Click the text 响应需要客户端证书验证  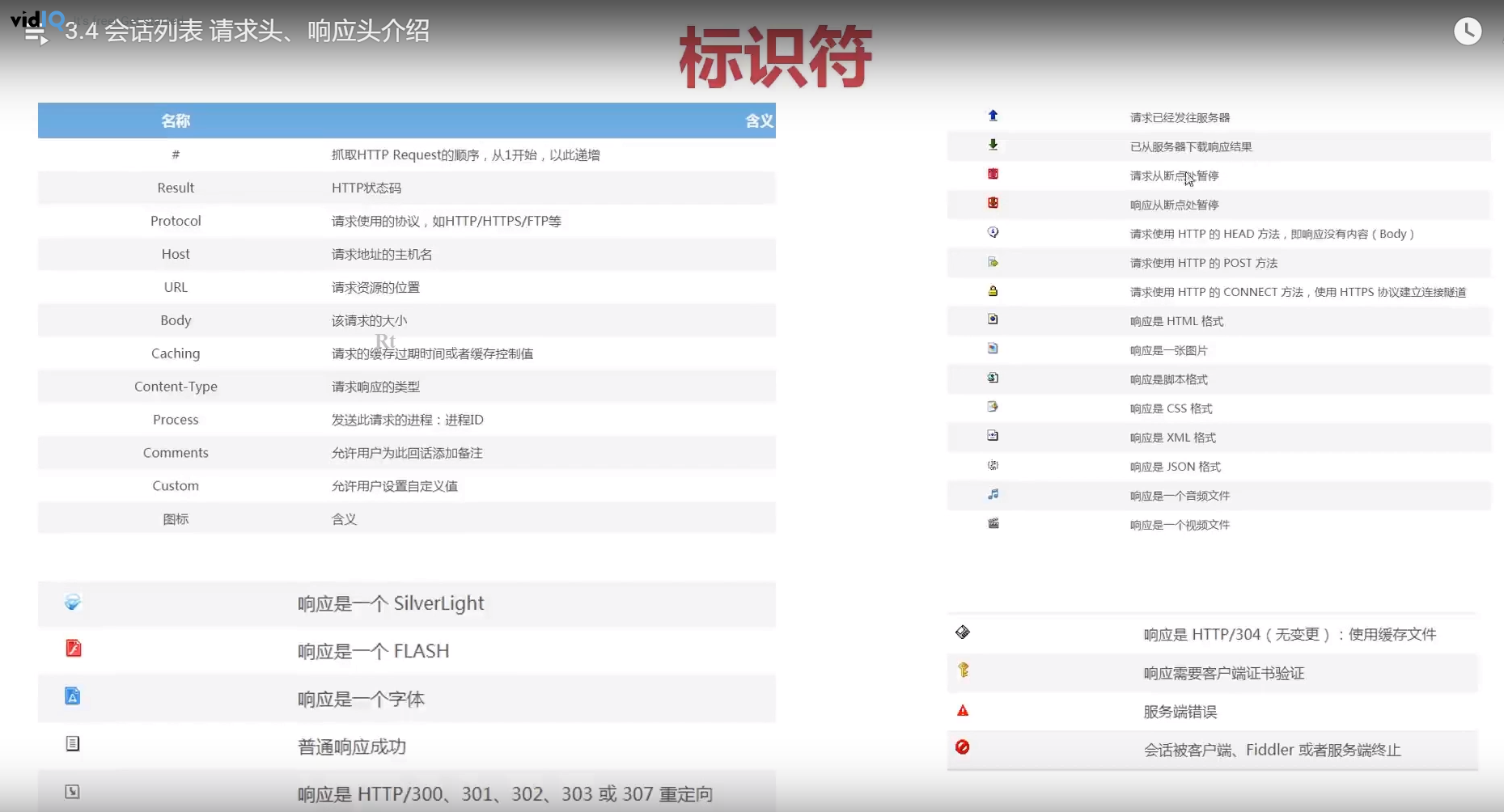[1224, 673]
